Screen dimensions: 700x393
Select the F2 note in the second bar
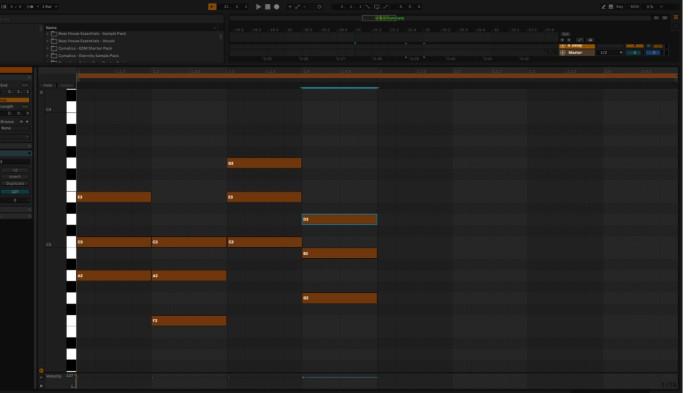pyautogui.click(x=189, y=321)
